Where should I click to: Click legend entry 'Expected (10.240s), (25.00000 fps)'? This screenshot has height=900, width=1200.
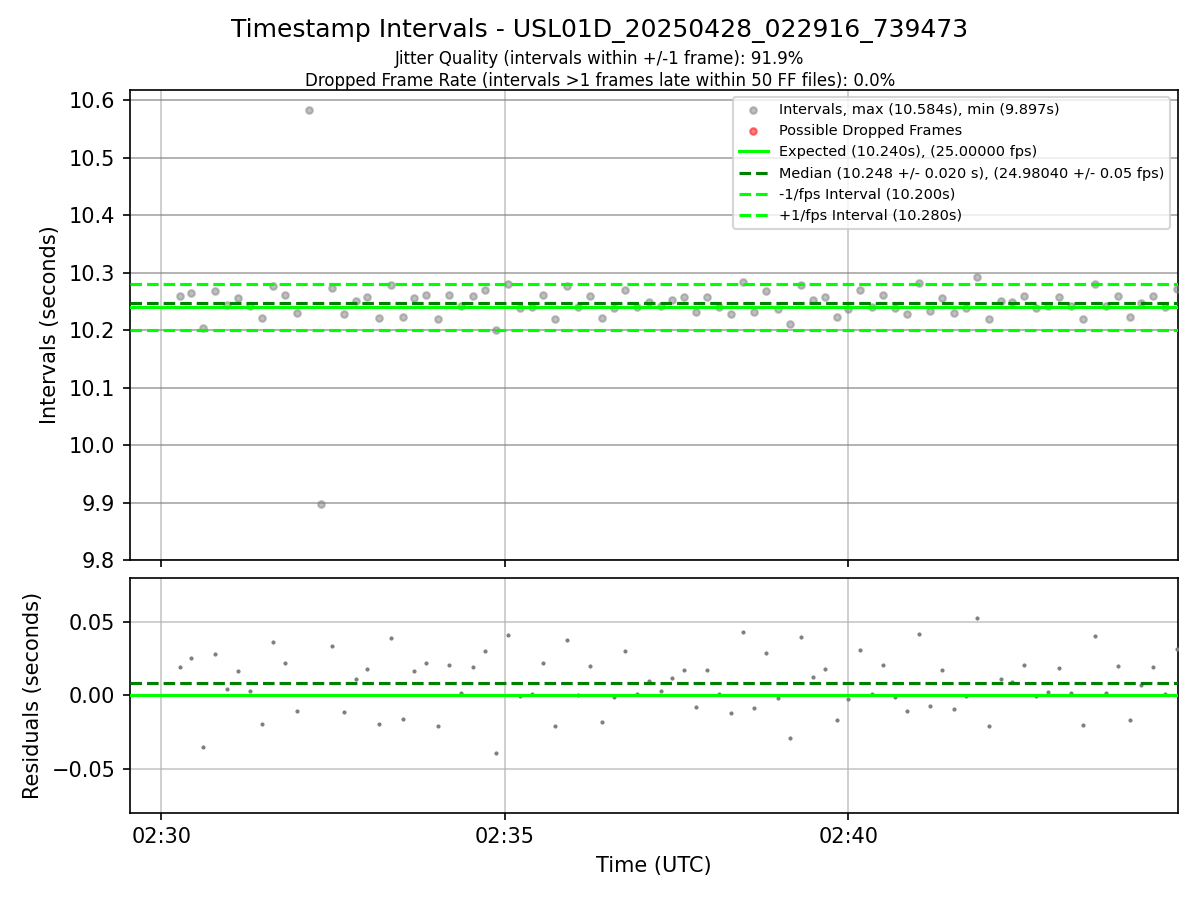(907, 151)
